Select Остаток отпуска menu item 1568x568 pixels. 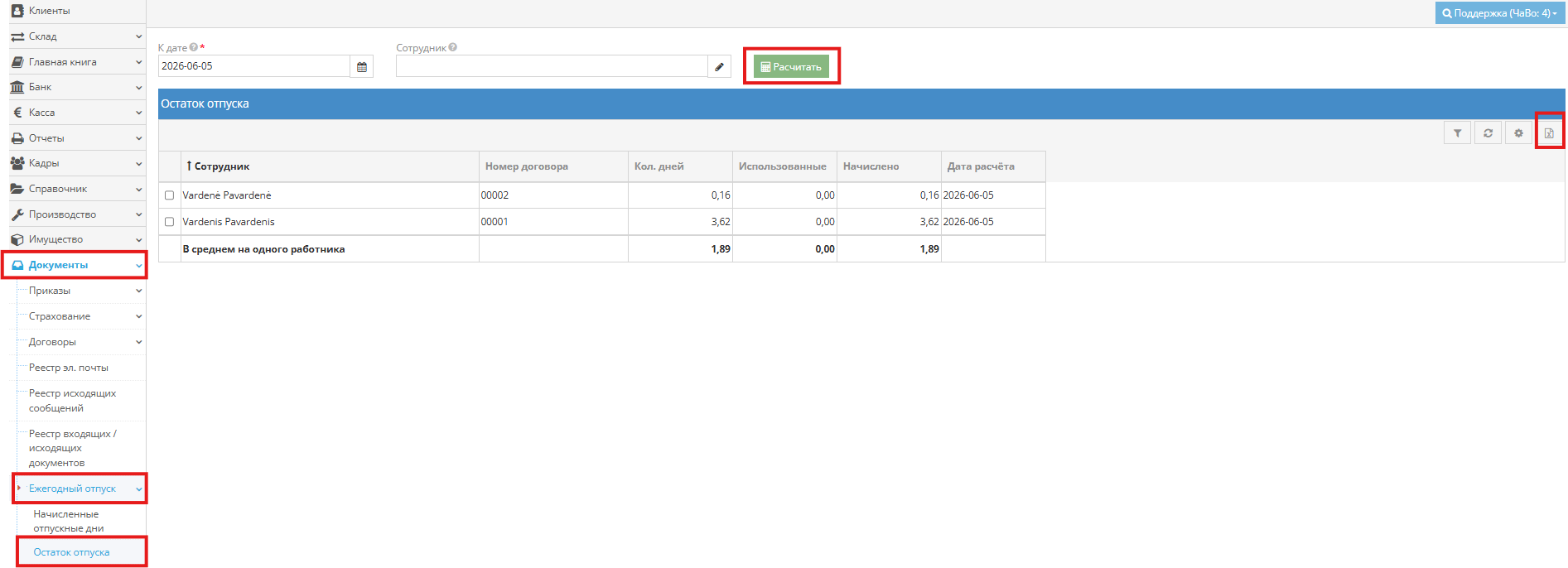tap(71, 552)
